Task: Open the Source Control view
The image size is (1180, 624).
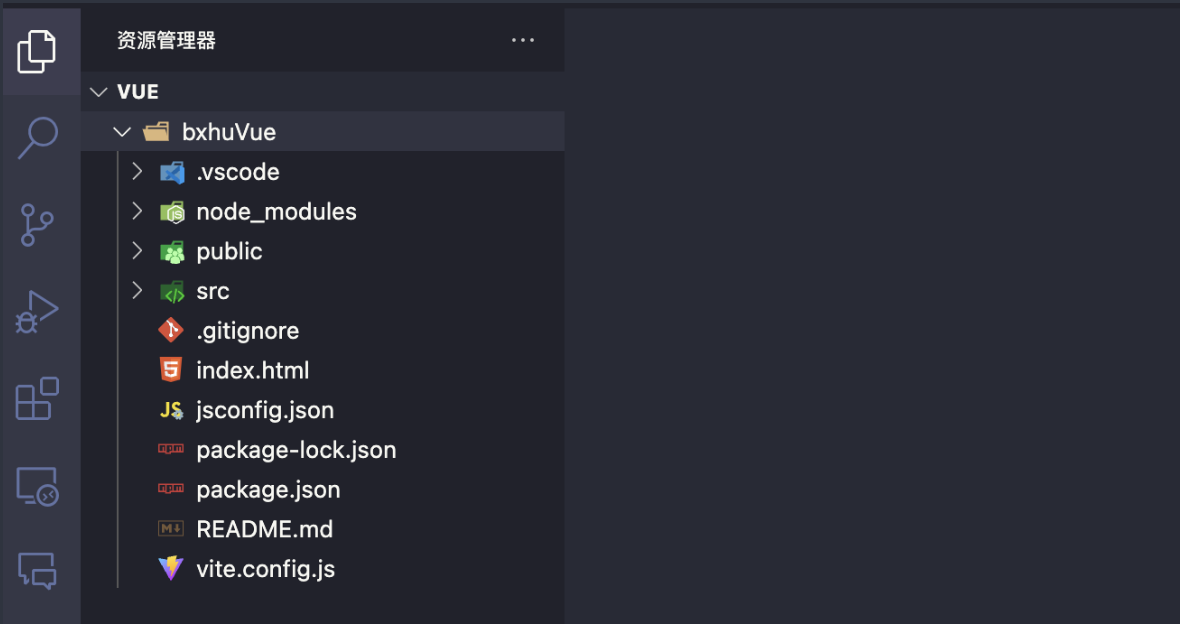Action: 38,225
